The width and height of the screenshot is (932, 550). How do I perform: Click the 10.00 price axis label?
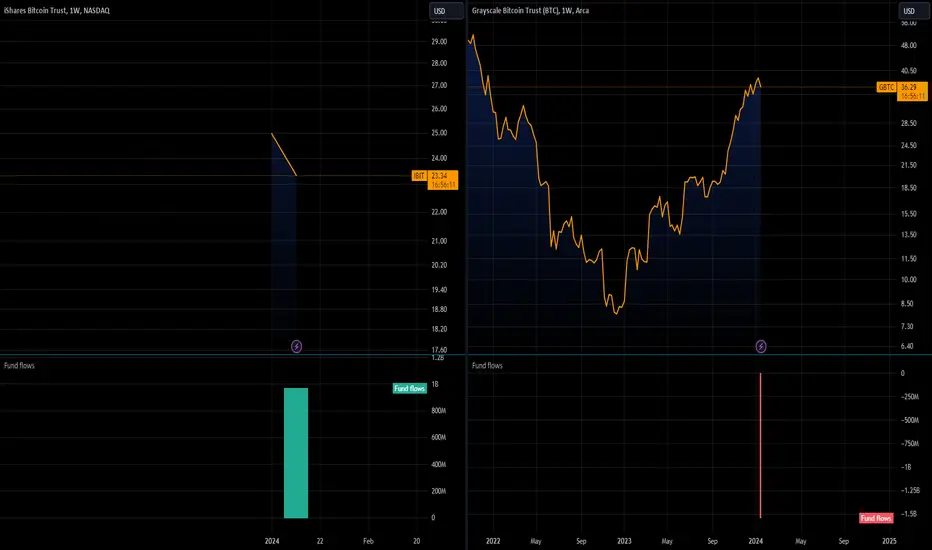coord(909,279)
